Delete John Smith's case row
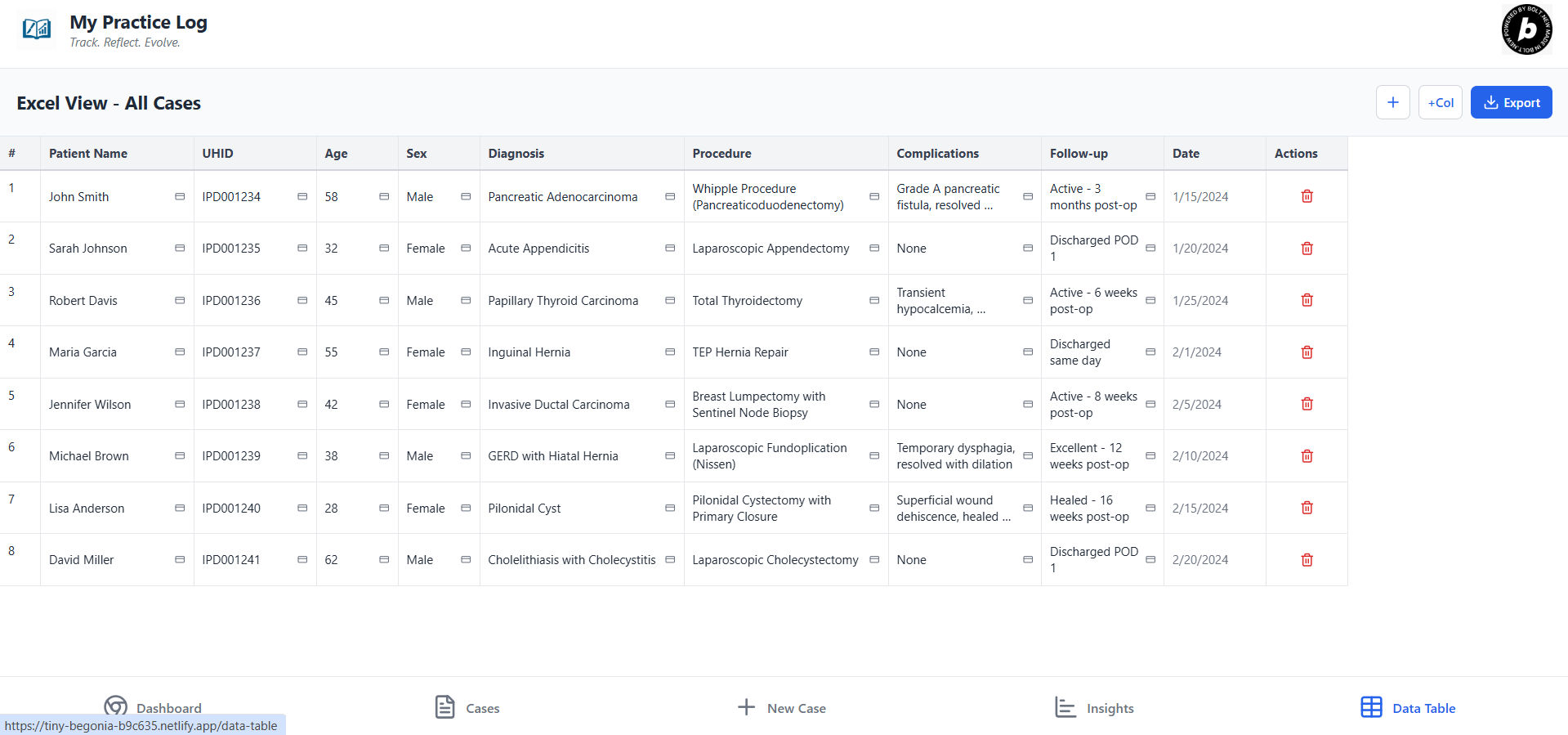Screen dimensions: 1568x735 coord(1307,196)
